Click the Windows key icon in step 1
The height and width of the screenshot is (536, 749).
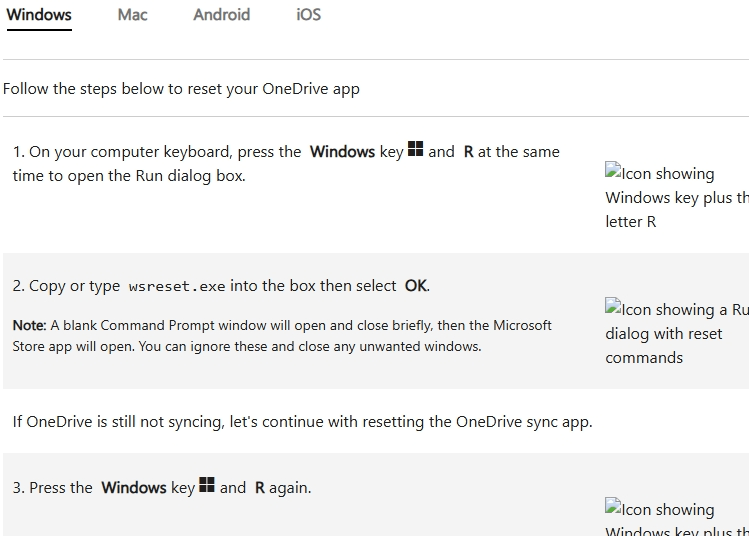point(416,149)
